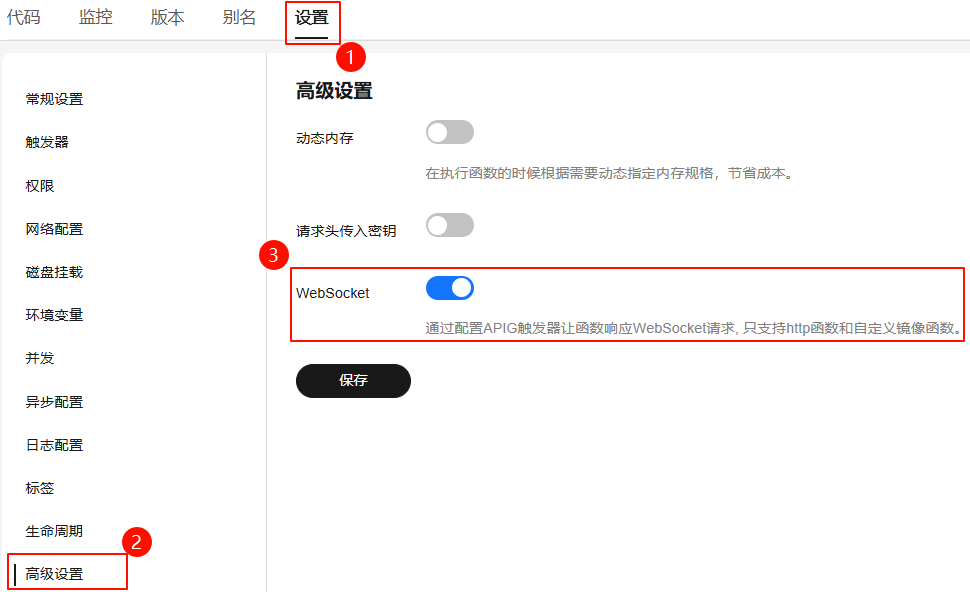Open 常规设置 in the sidebar
970x592 pixels.
tap(54, 99)
